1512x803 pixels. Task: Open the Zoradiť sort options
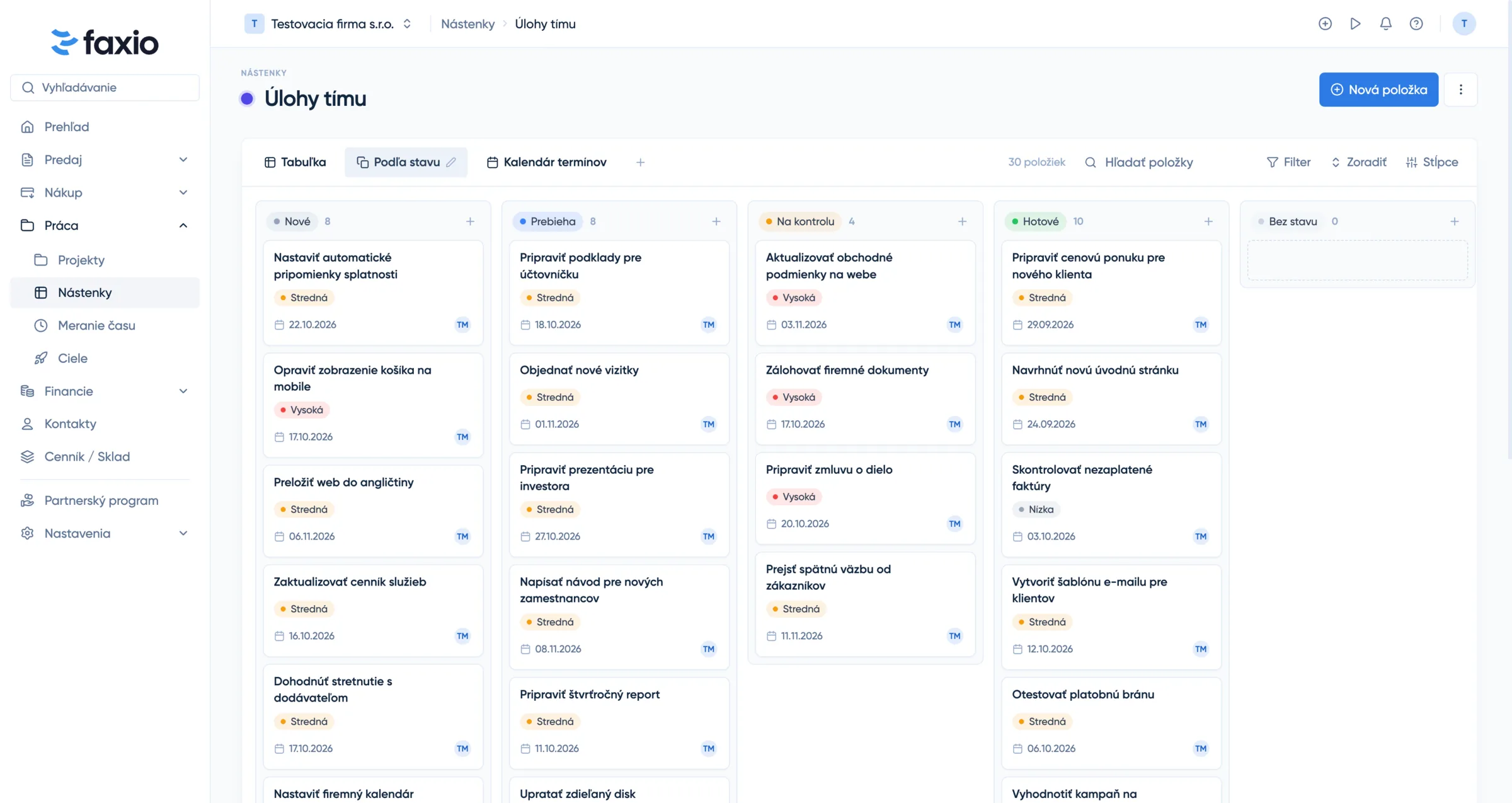pos(1360,162)
